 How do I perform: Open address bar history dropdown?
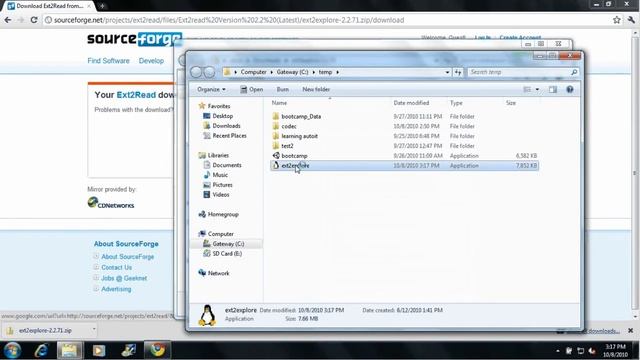point(447,72)
